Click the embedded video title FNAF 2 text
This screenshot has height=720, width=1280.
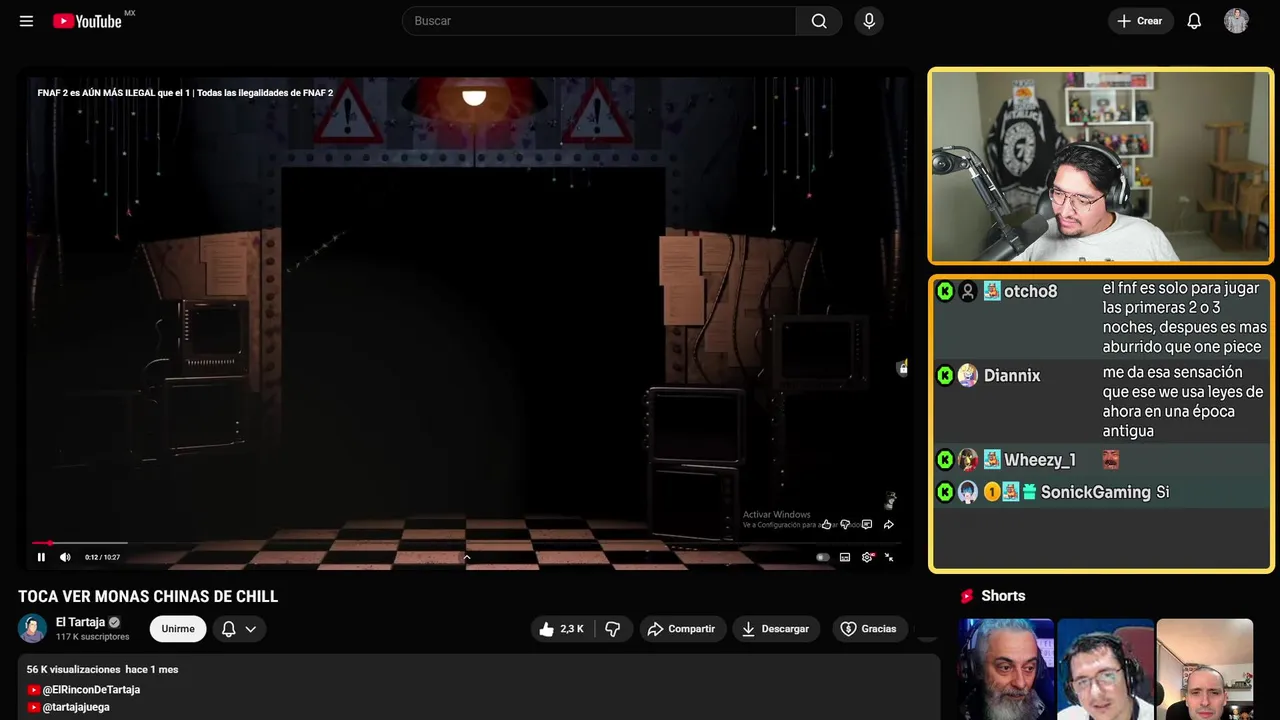(185, 93)
